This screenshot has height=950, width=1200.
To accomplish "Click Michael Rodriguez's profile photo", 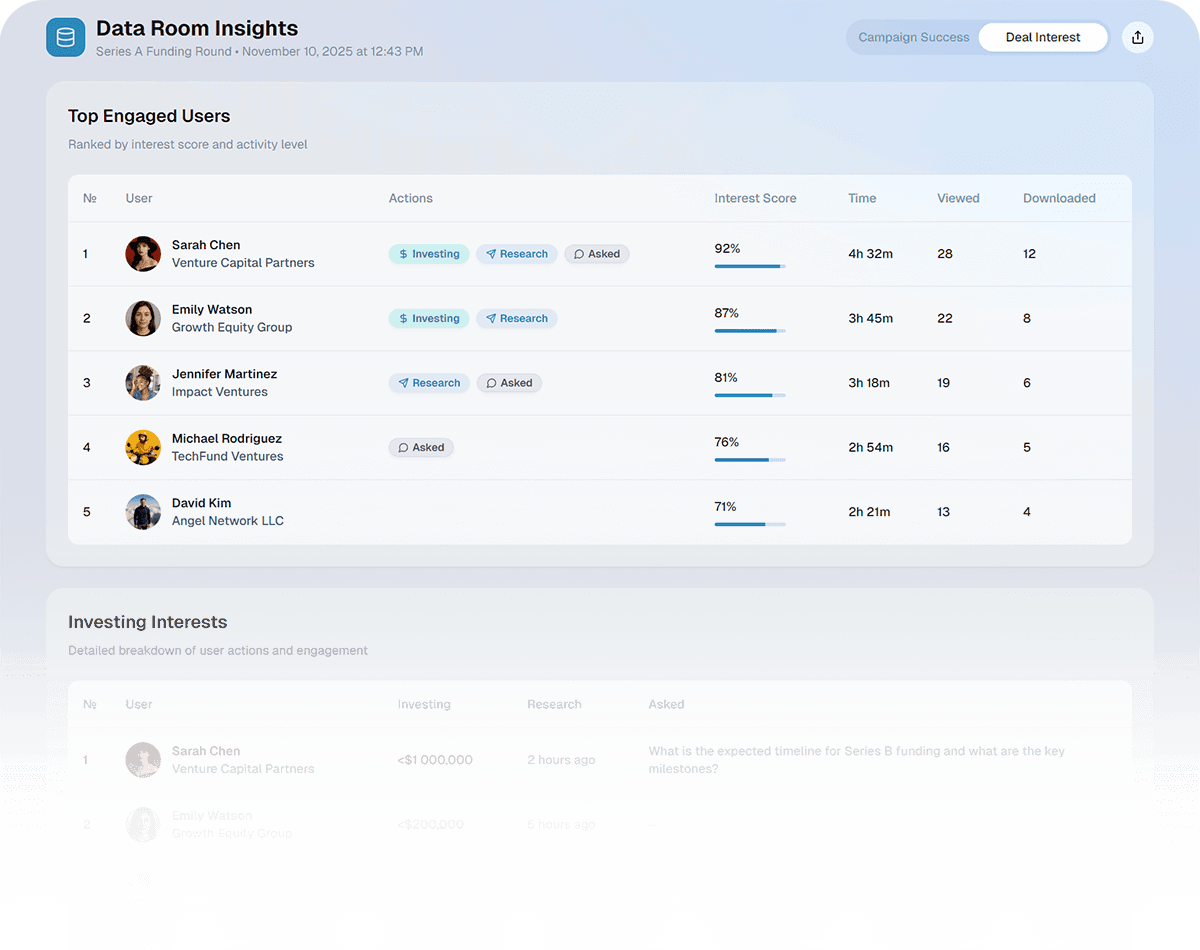I will (x=143, y=447).
